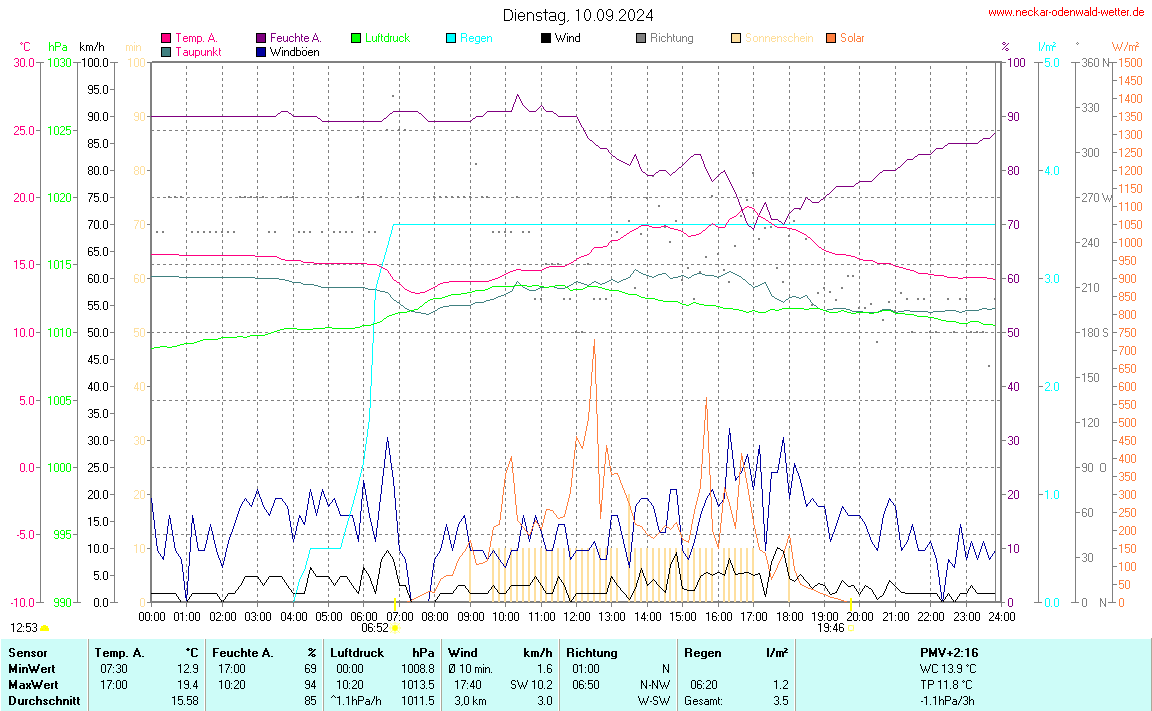
Task: Click the PMV+2:16 header in table
Action: [948, 653]
